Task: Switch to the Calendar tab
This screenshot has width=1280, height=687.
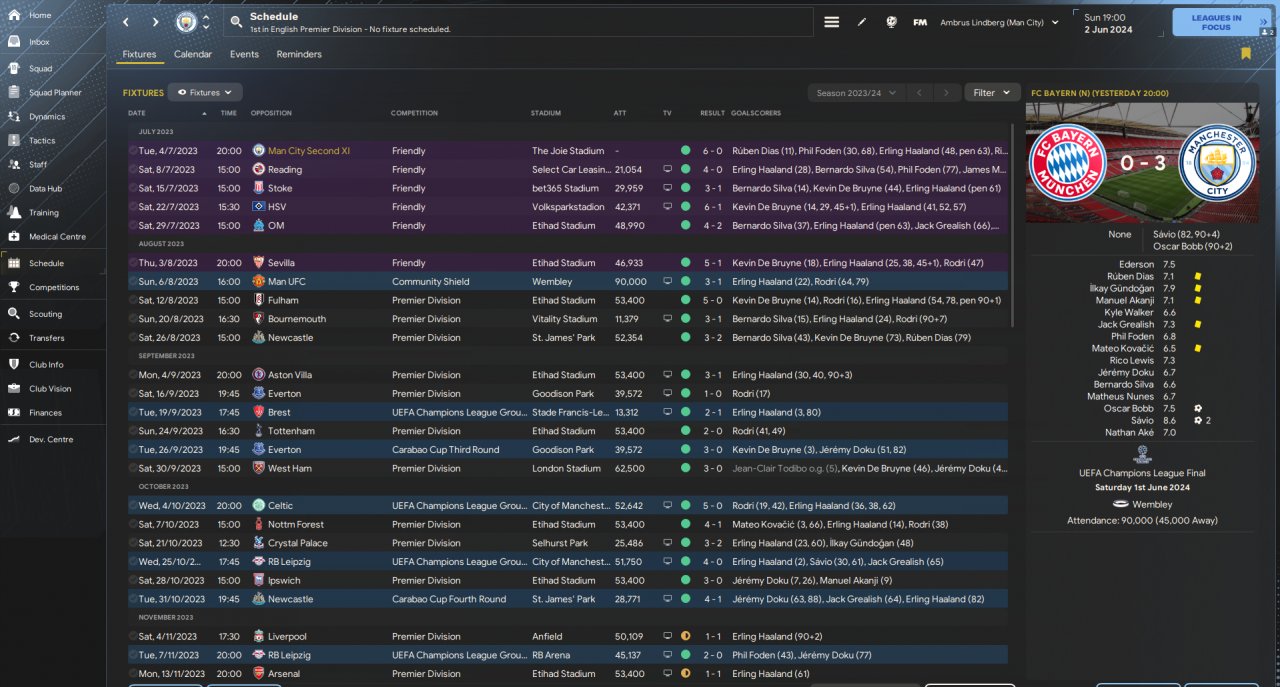Action: [193, 55]
